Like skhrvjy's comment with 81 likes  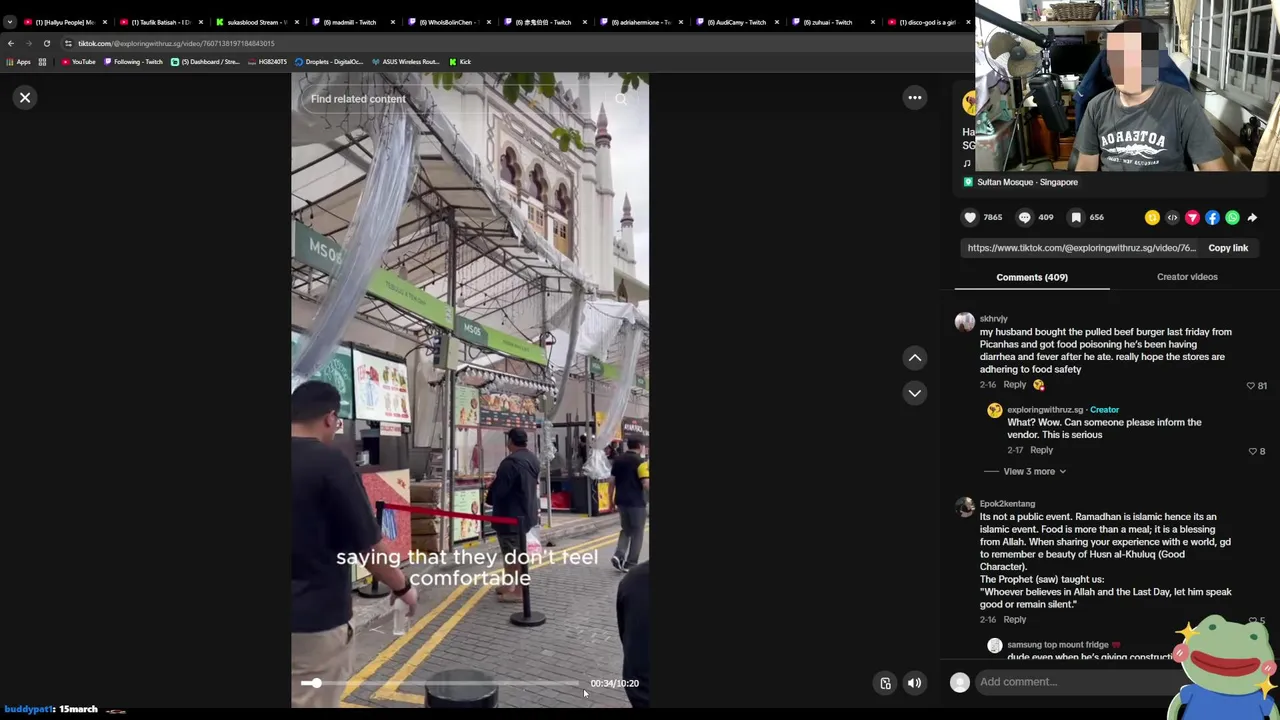click(1251, 386)
